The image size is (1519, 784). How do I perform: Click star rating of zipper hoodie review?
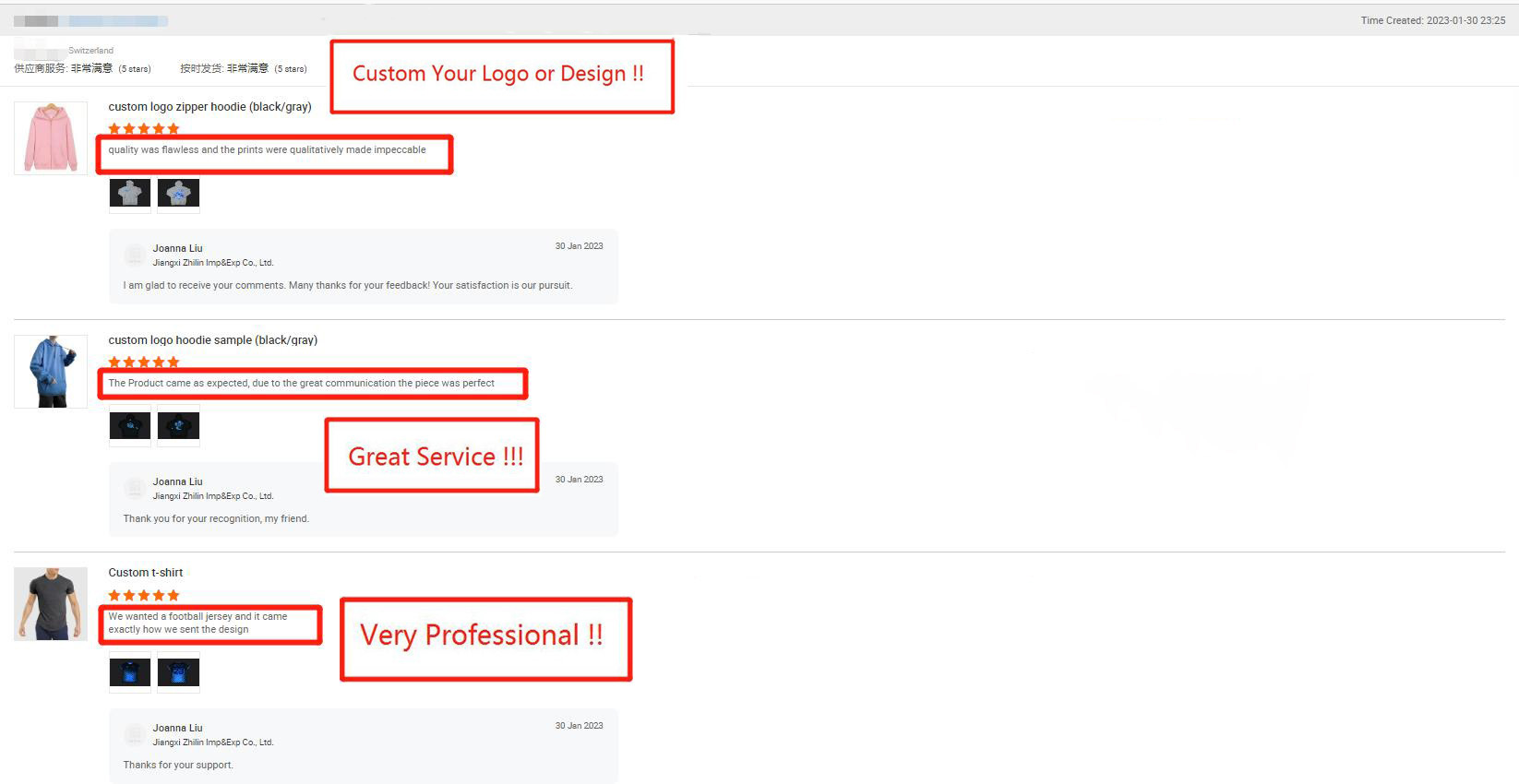click(x=144, y=129)
